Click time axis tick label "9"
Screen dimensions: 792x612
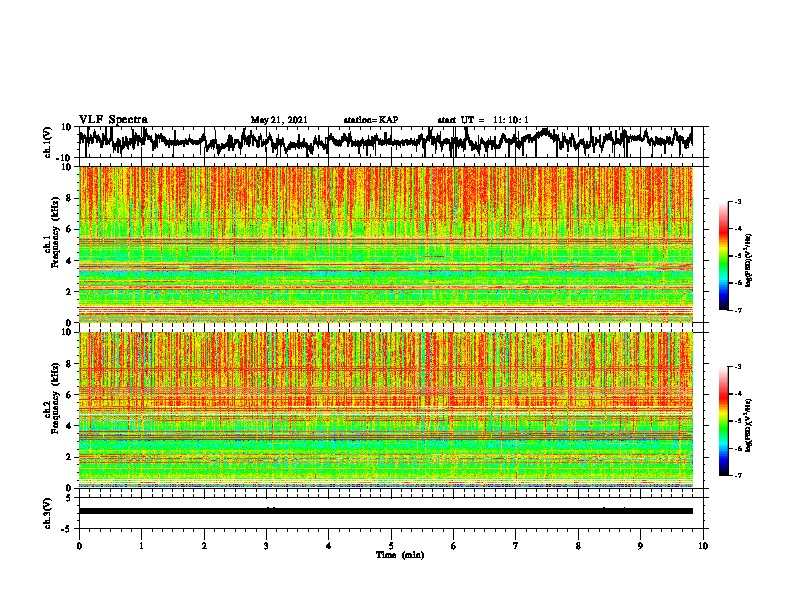click(x=640, y=546)
